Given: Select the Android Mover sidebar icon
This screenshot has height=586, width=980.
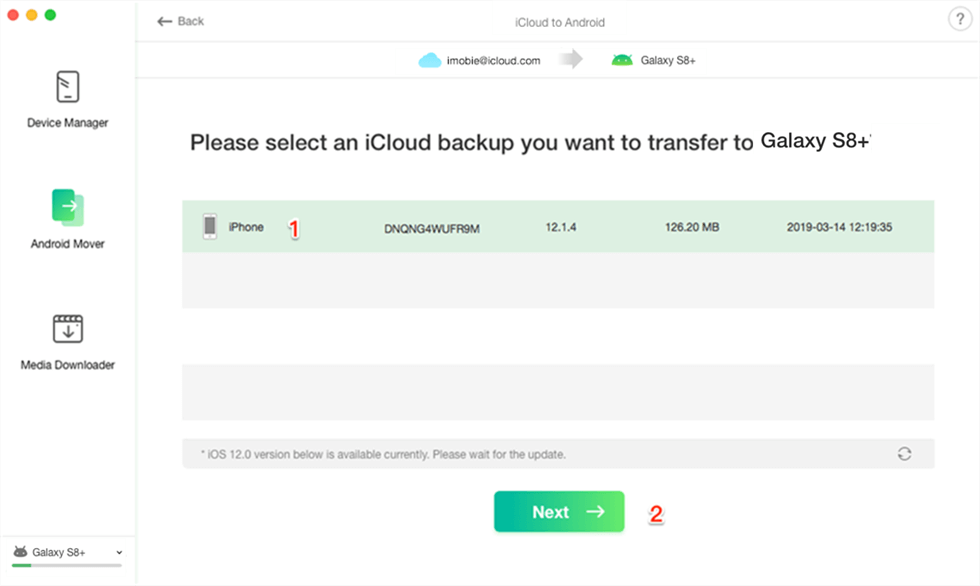Looking at the screenshot, I should click(x=67, y=207).
